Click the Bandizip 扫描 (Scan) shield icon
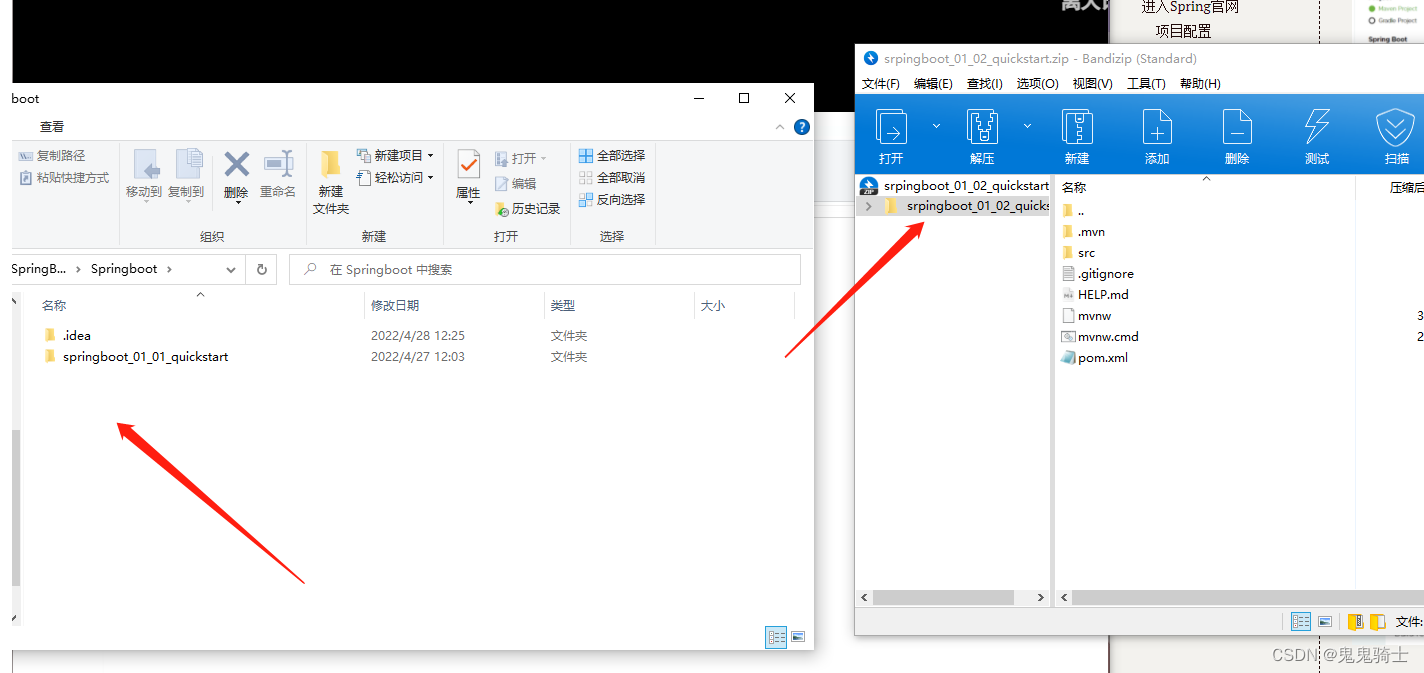This screenshot has width=1424, height=673. pos(1395,127)
